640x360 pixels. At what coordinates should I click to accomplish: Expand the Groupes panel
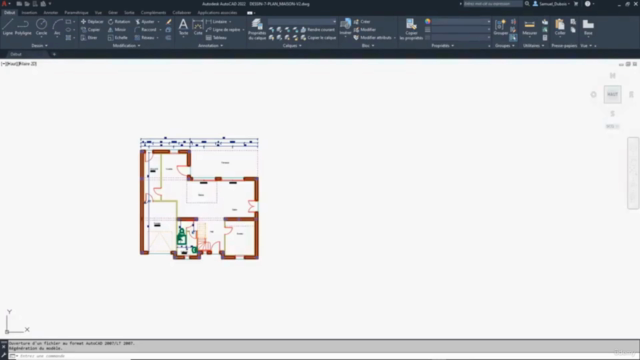tap(504, 46)
